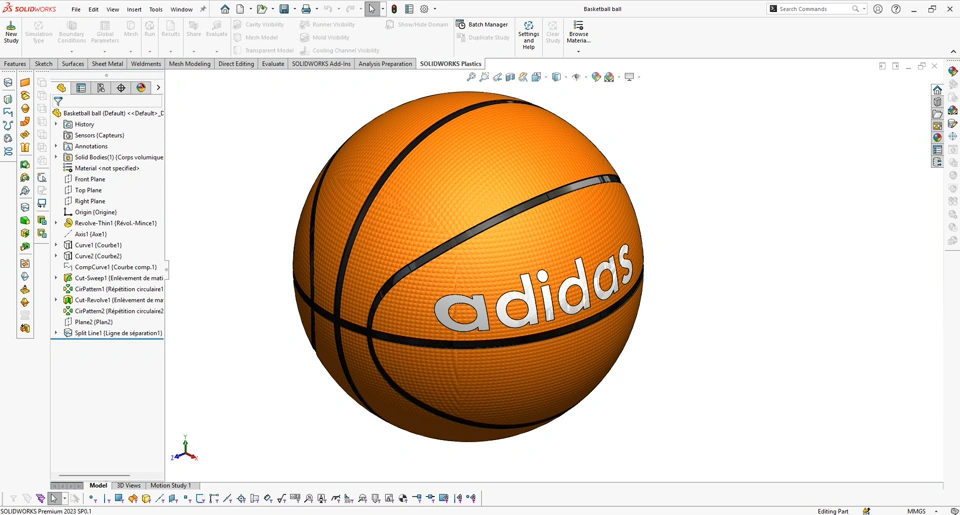Open File Explorer folder in task pane
The height and width of the screenshot is (515, 960).
937,114
